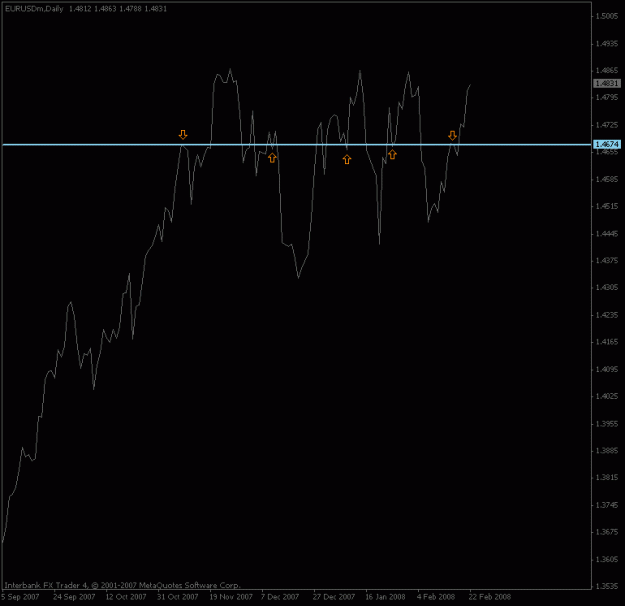Click the 1.3955 price axis label
This screenshot has width=625, height=606.
[607, 423]
